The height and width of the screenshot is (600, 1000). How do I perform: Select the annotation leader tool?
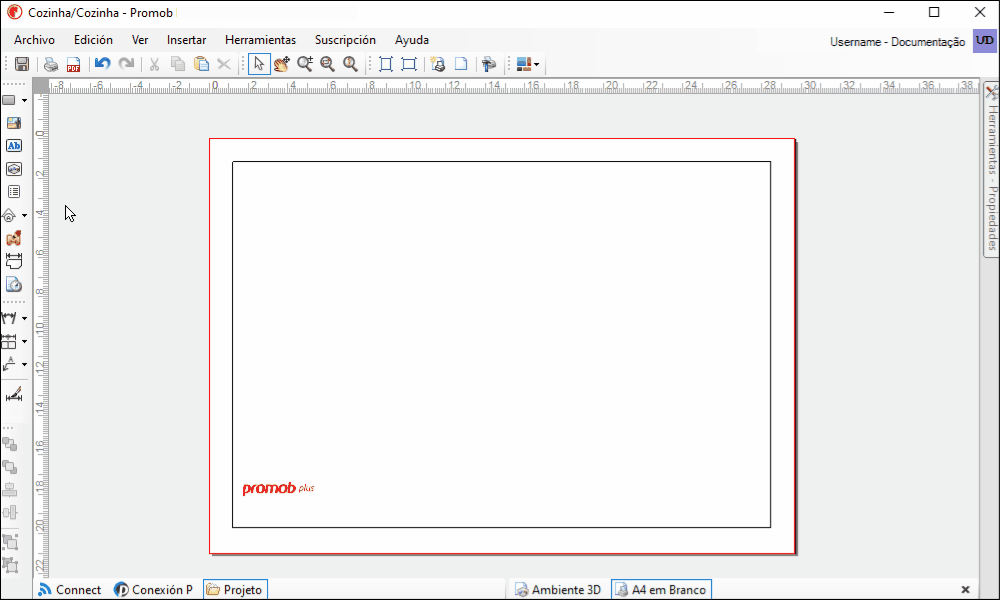click(10, 364)
